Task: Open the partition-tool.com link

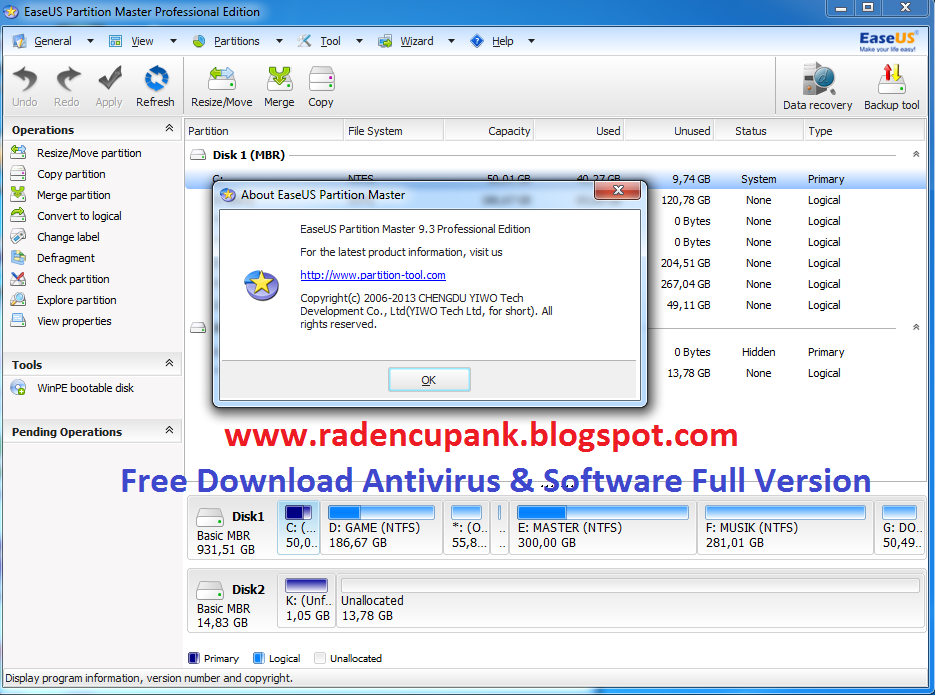Action: pos(373,275)
